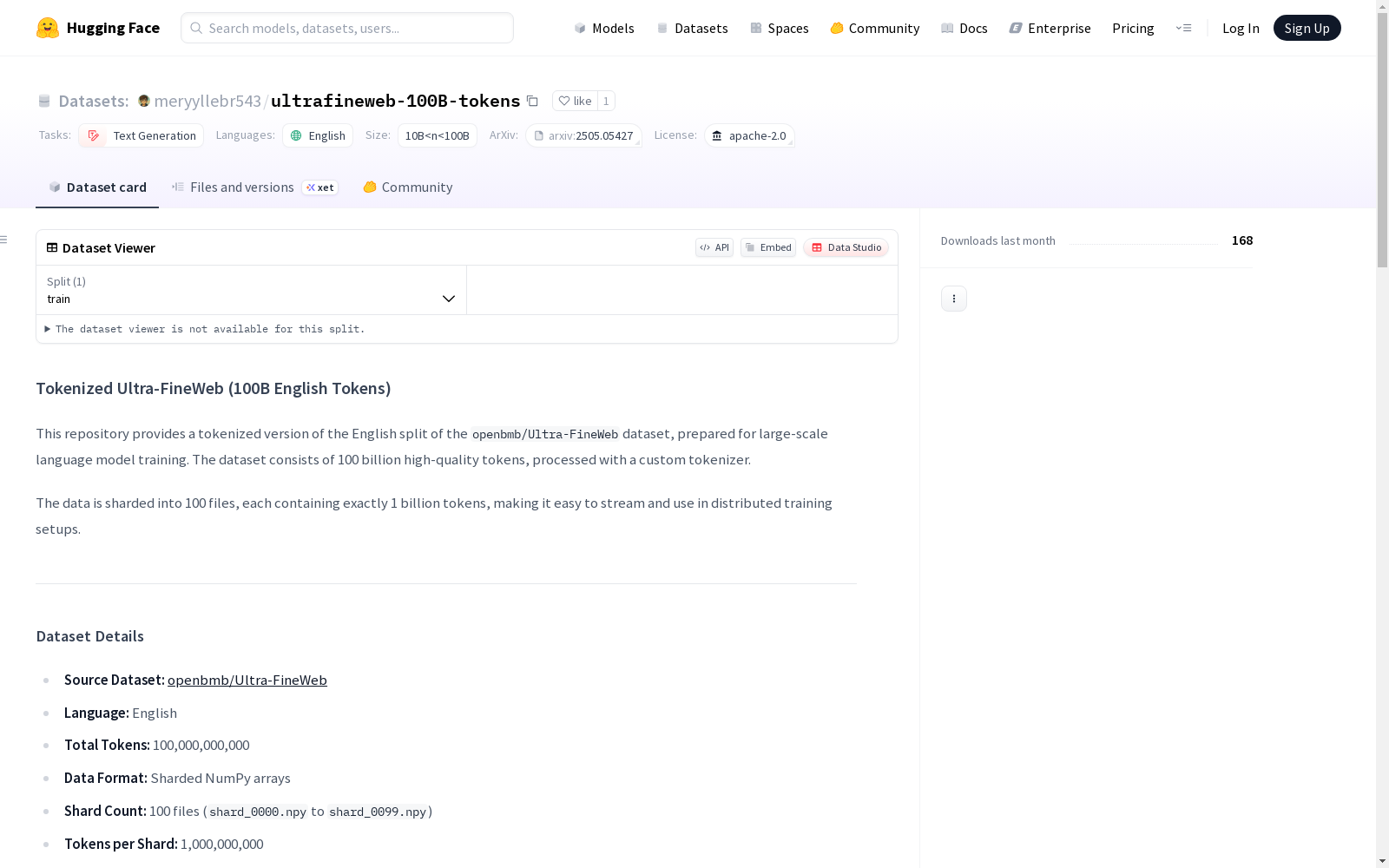
Task: Open the meryyllebr543 profile link
Action: pyautogui.click(x=207, y=101)
